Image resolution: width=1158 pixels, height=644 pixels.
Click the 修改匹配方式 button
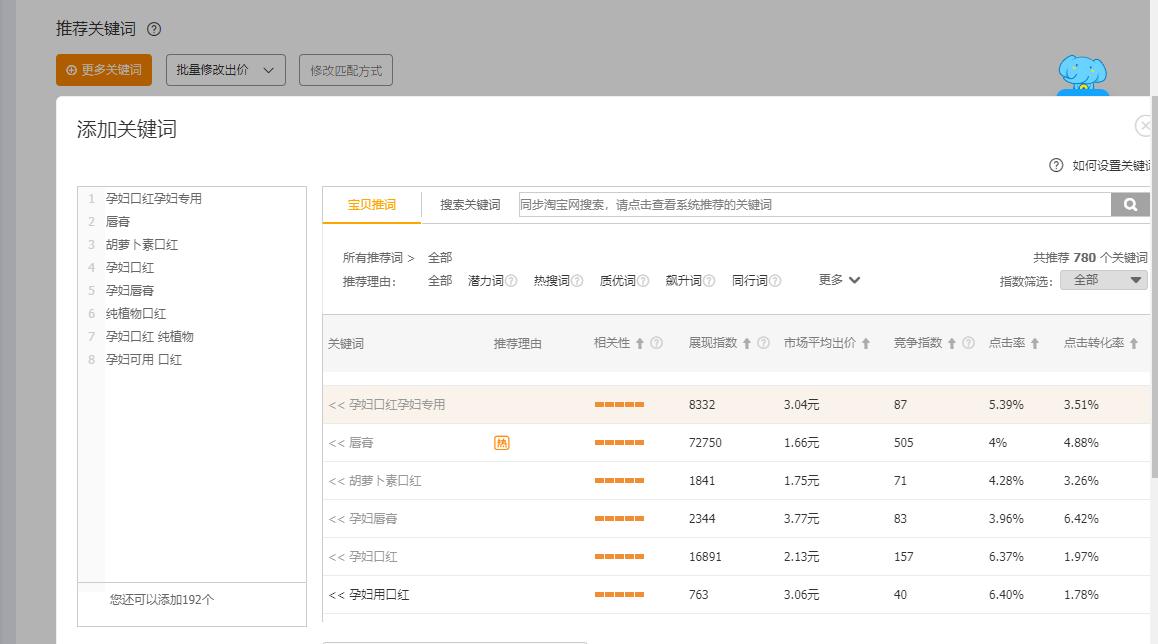click(345, 70)
